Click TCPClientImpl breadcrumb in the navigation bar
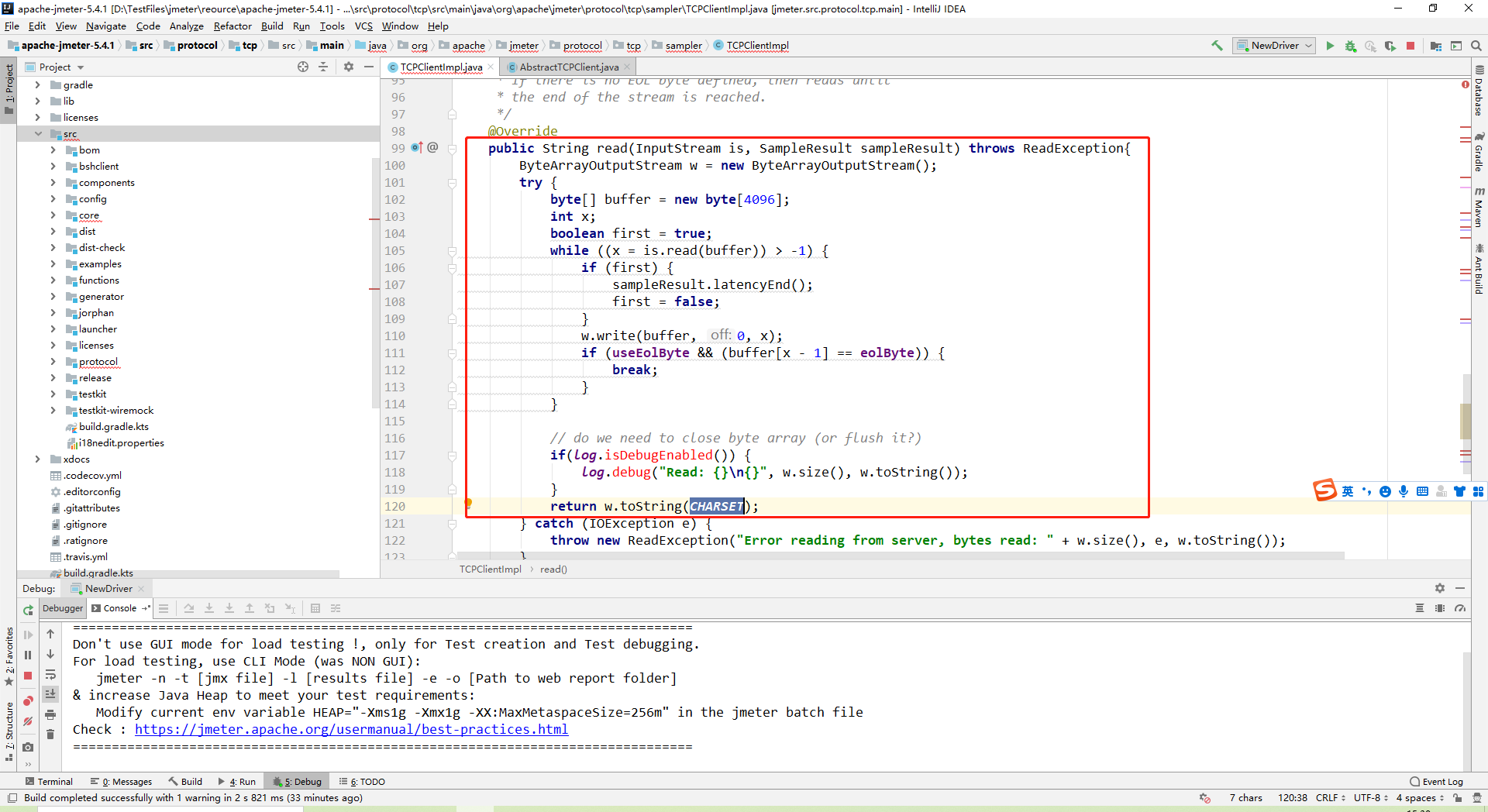The image size is (1488, 812). (x=751, y=46)
